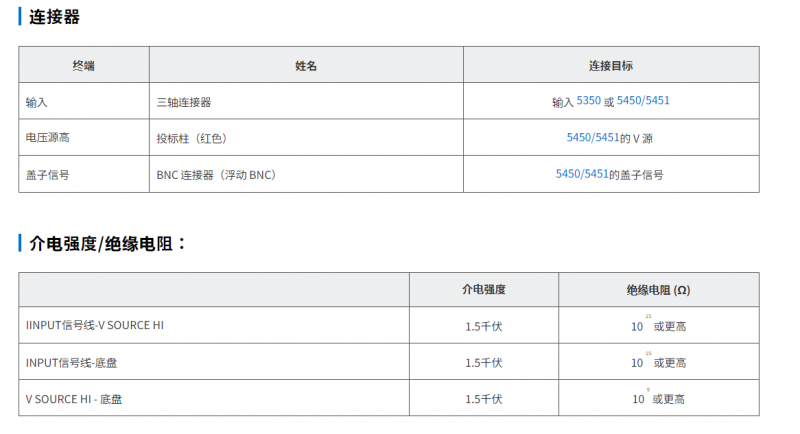Click the IINPUT信号线-V SOURCE HI row label

95,325
